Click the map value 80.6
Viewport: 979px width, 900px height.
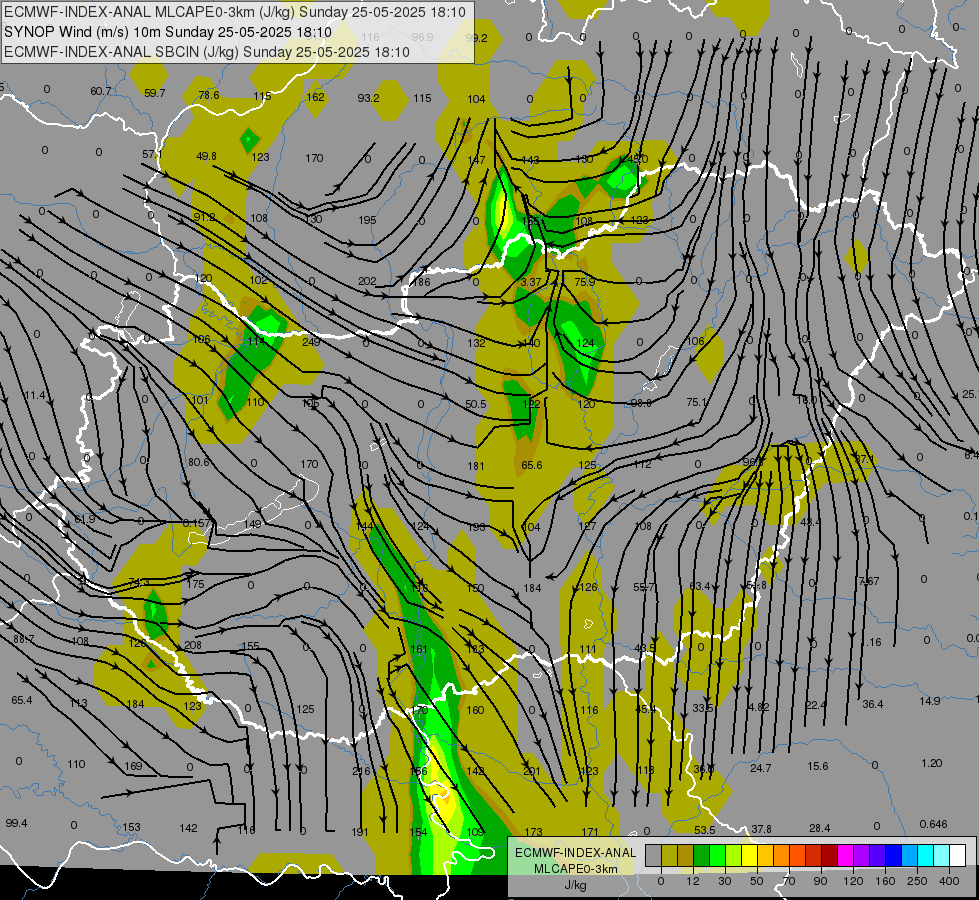(x=199, y=462)
